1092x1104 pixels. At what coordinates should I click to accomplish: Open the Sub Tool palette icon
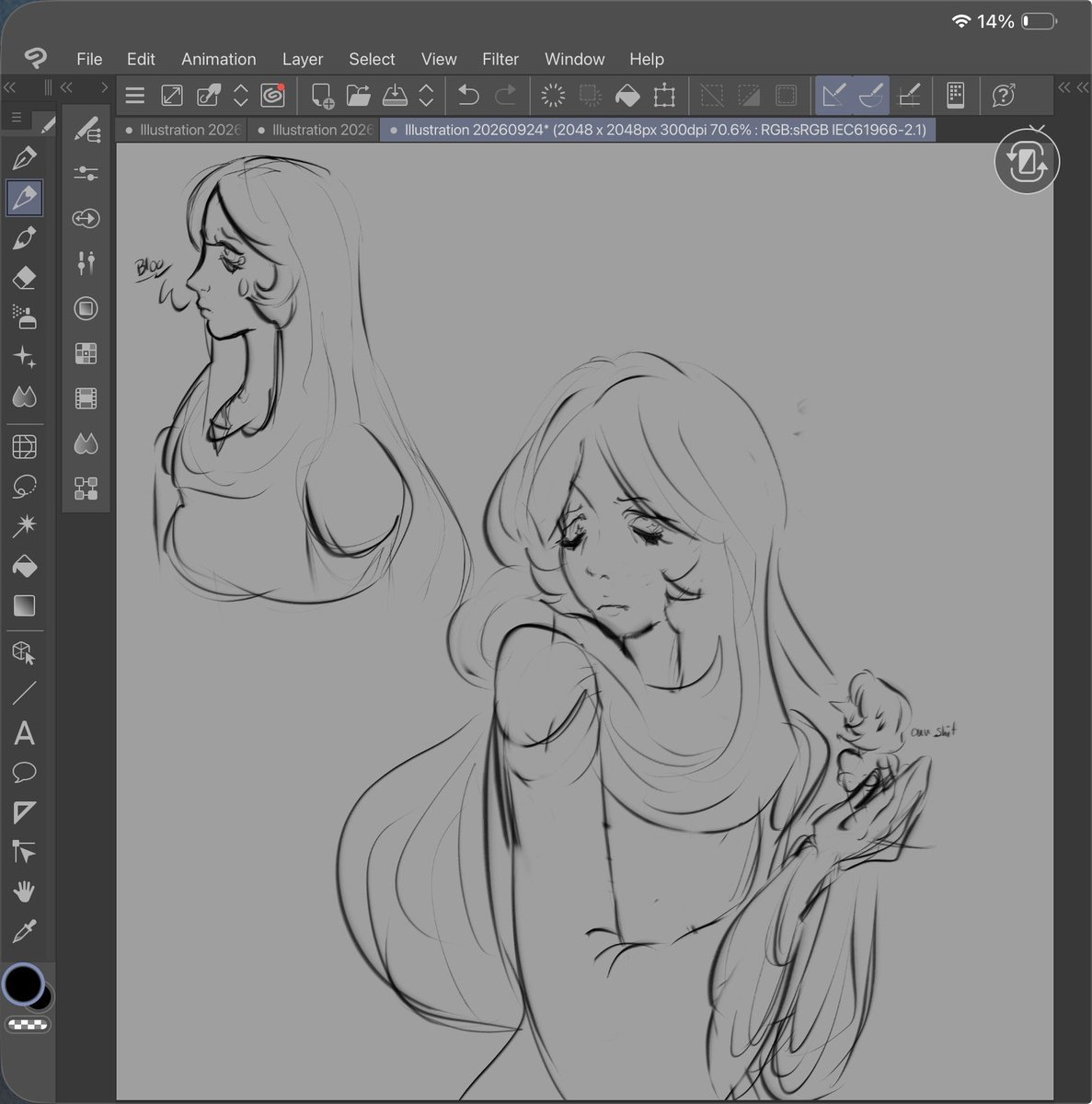[86, 130]
